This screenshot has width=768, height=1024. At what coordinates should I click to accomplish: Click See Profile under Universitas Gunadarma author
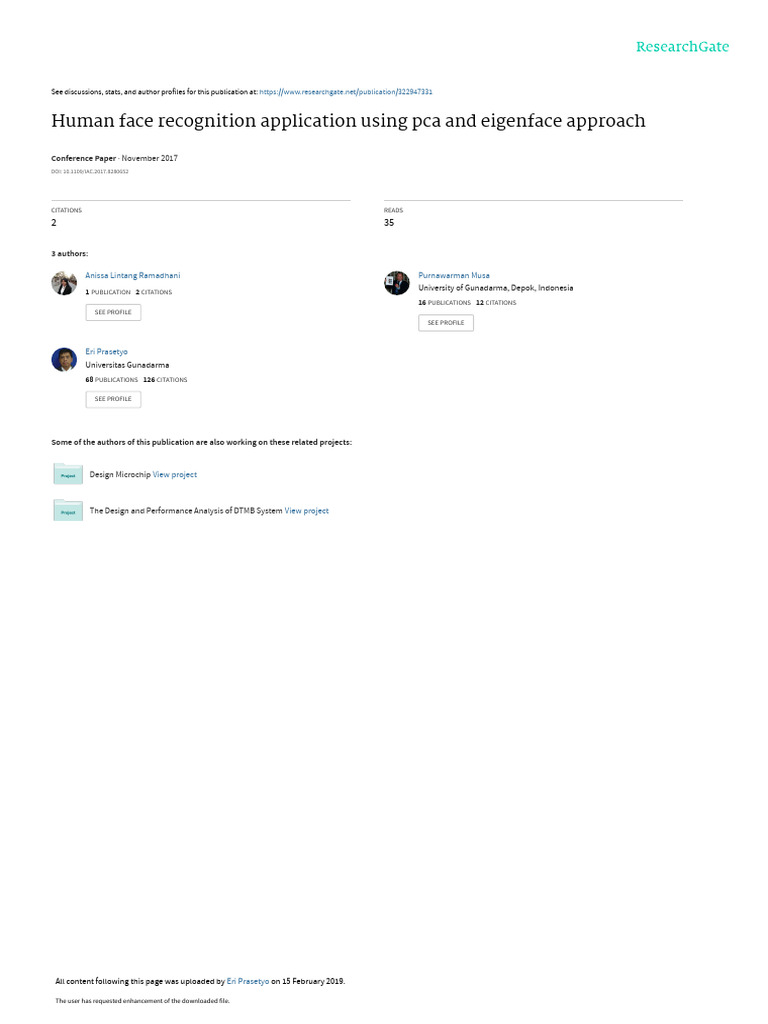coord(113,399)
